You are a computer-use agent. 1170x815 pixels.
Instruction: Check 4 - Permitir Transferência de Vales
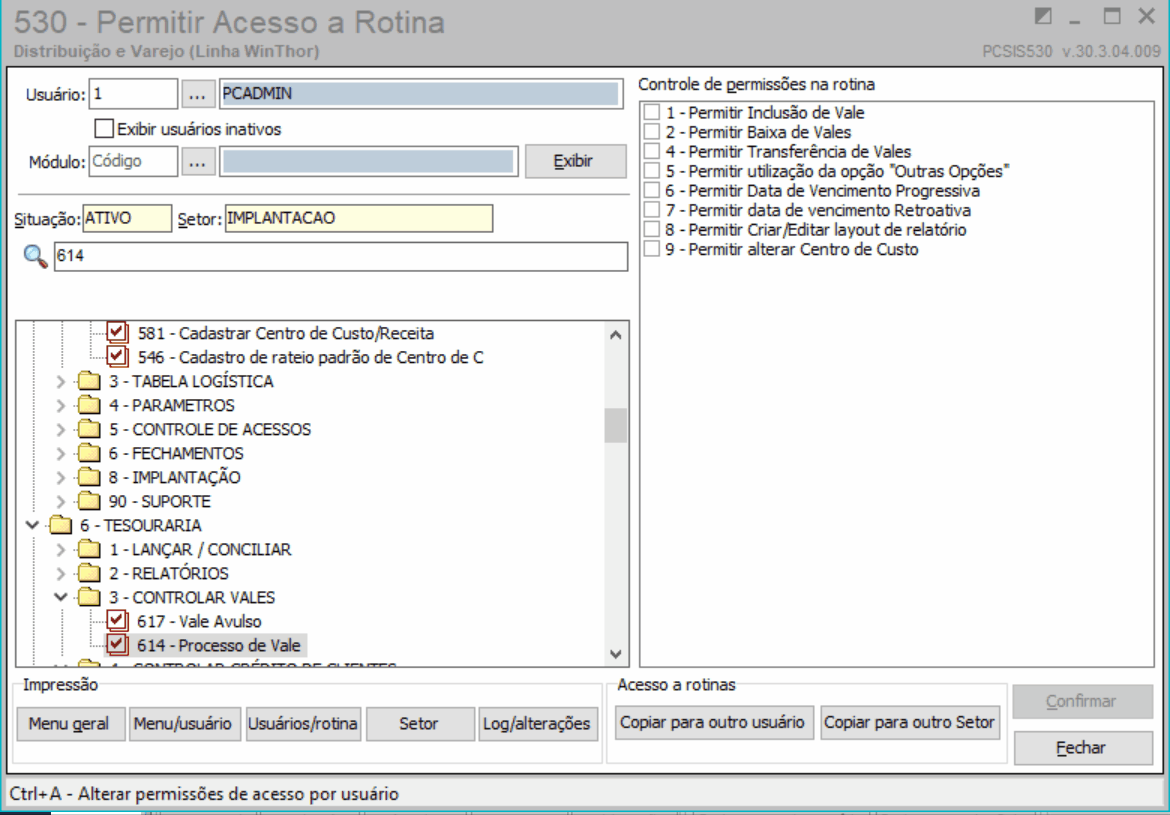tap(652, 152)
